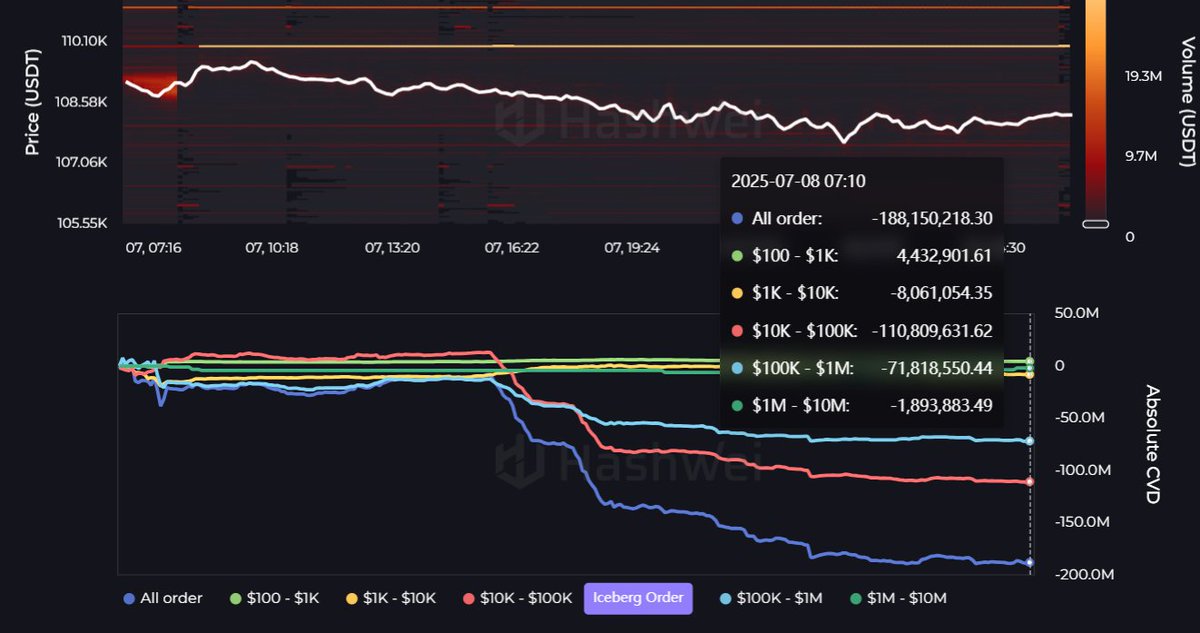1200x633 pixels.
Task: Click the tooltip value 4,432,901.61
Action: pos(943,256)
